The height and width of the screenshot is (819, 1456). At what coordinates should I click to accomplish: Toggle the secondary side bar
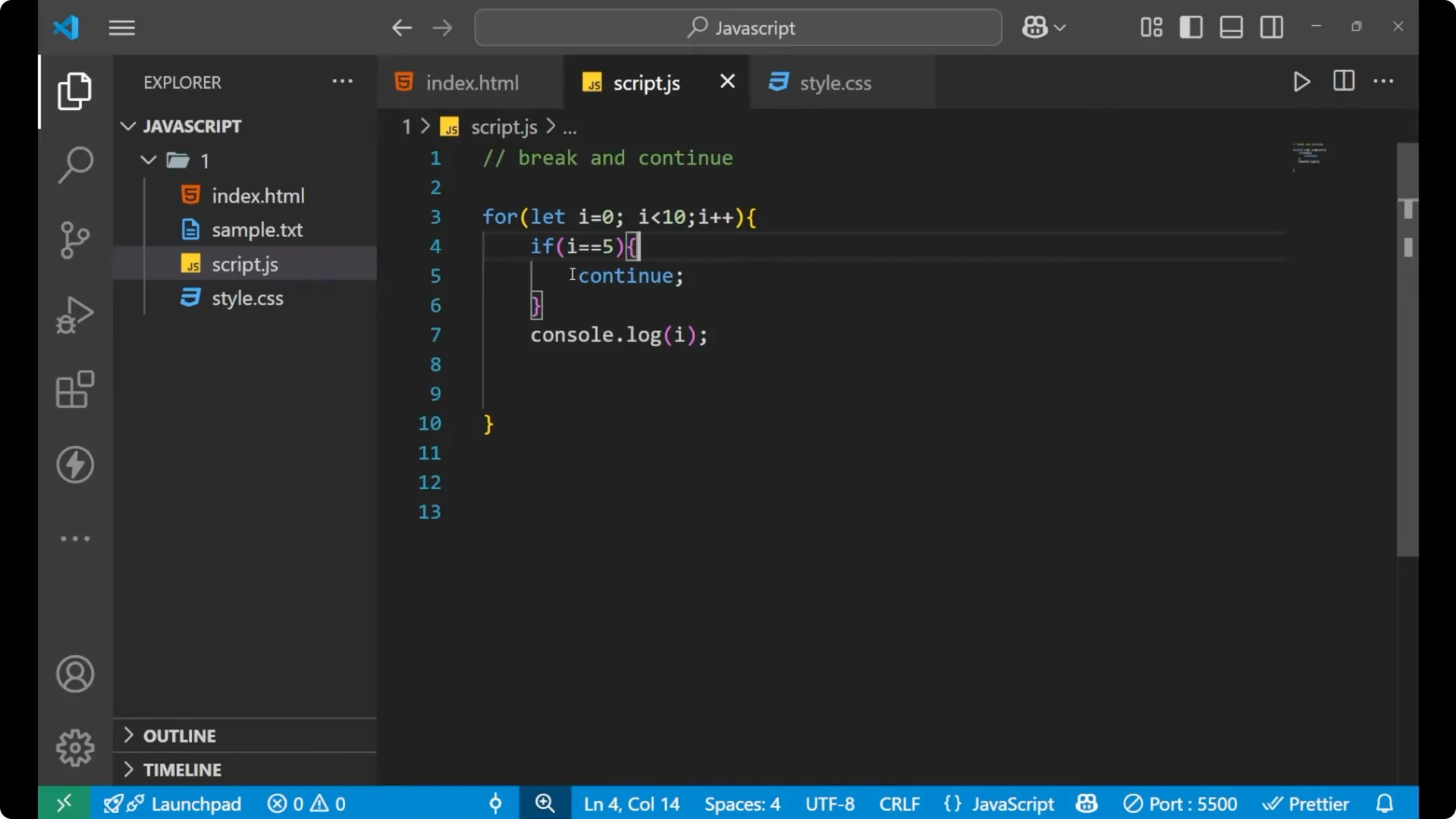(1270, 27)
